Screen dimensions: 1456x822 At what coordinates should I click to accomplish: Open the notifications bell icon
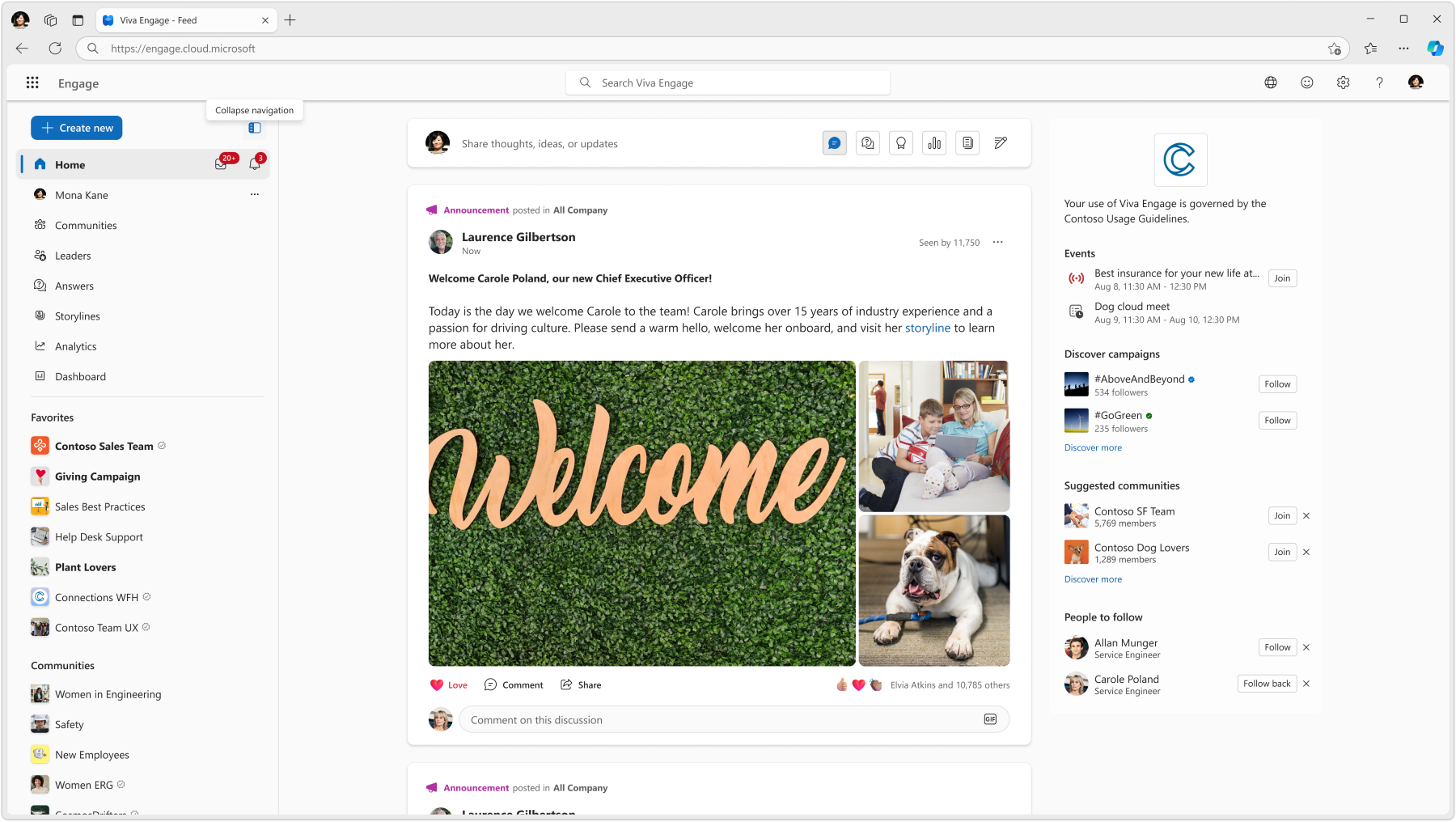(x=255, y=164)
